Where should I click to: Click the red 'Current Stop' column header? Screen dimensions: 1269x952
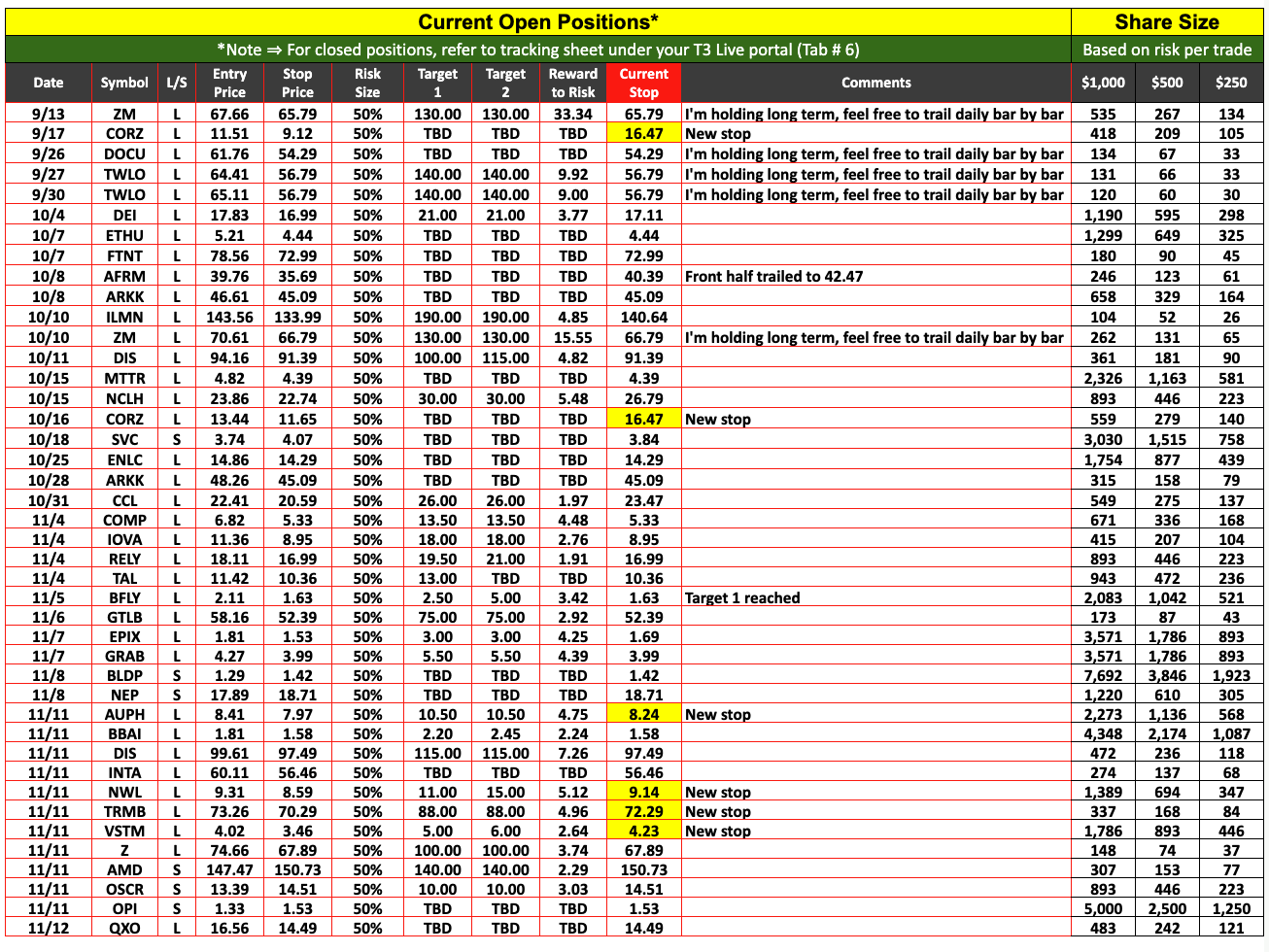point(643,84)
